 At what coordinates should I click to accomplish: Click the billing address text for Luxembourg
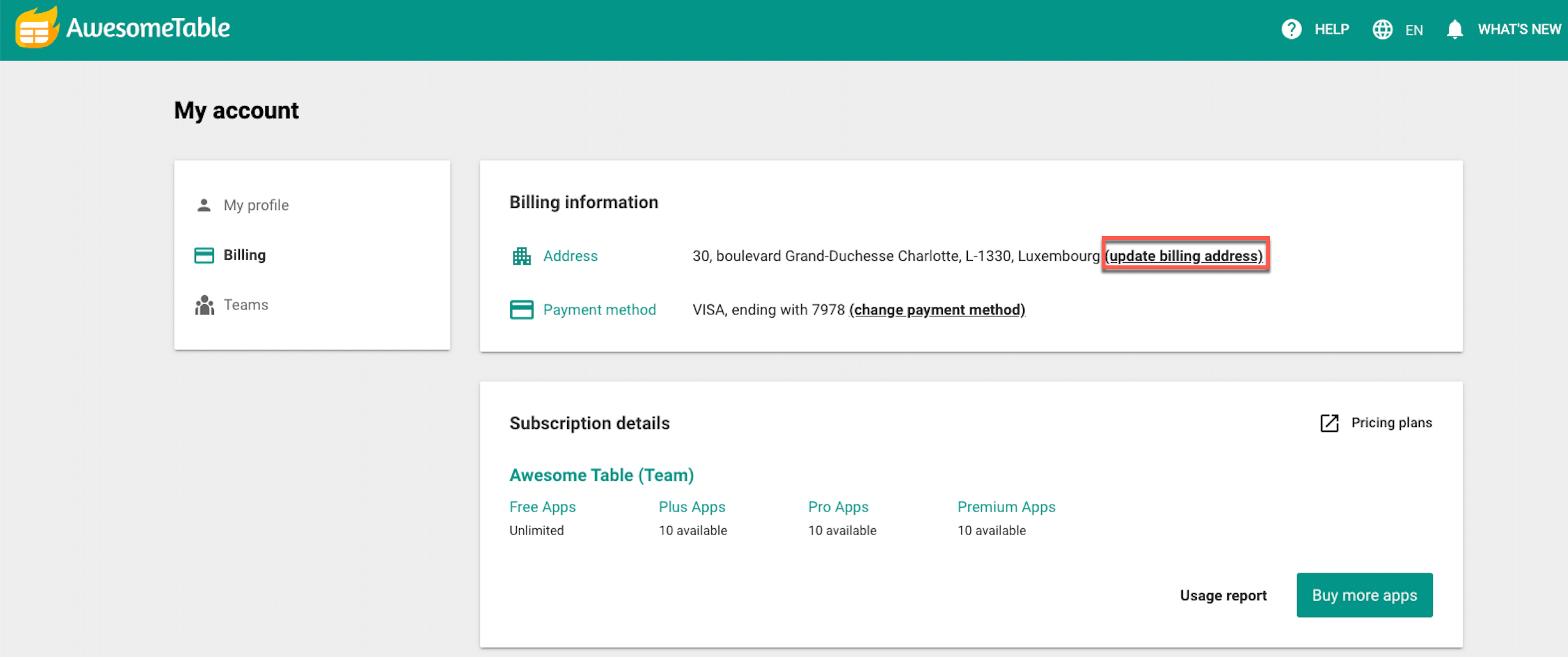896,256
